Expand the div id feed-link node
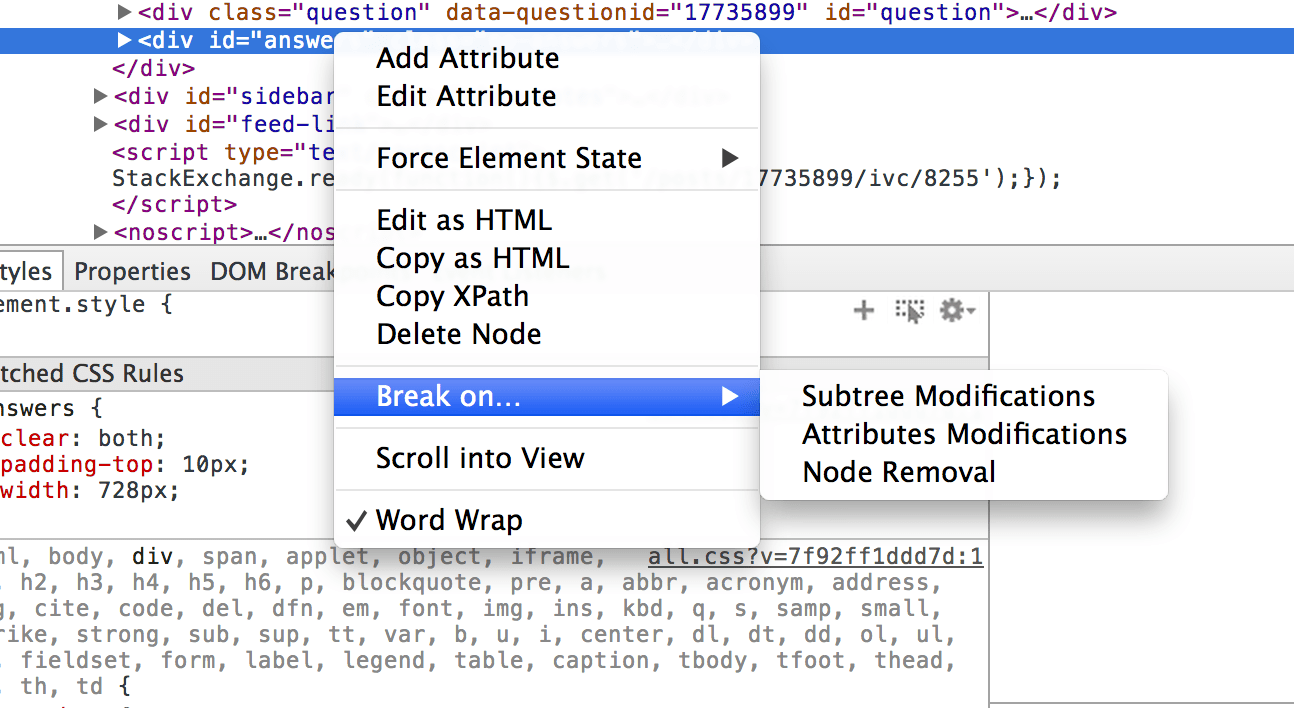This screenshot has height=708, width=1294. [x=100, y=124]
